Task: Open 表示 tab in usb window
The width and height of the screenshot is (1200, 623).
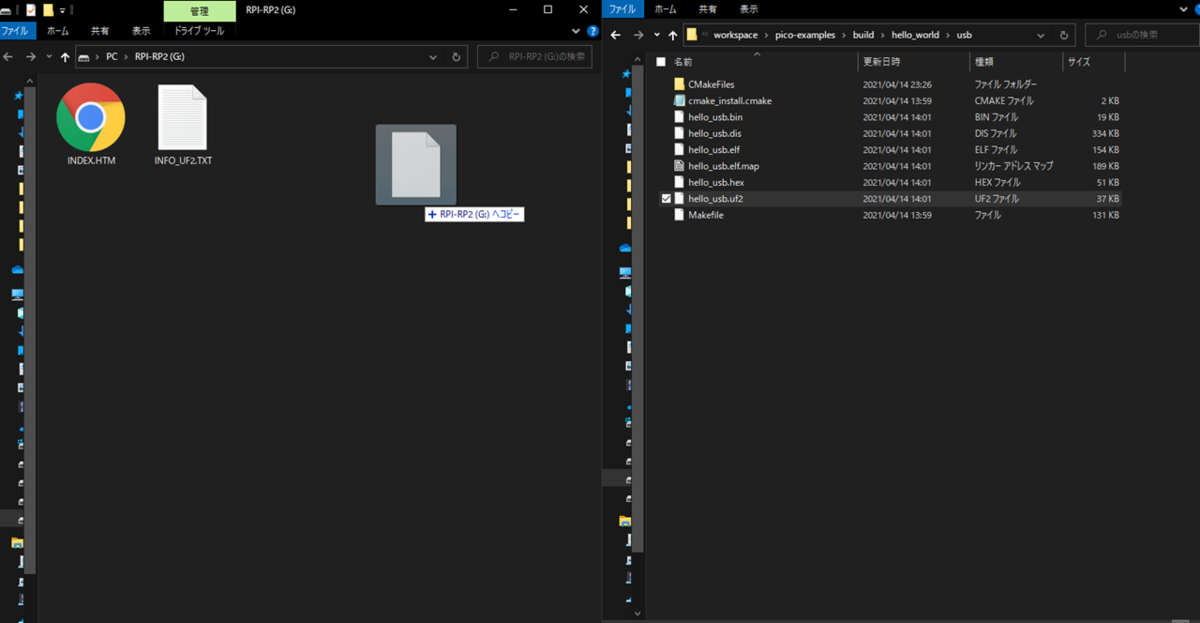Action: (x=748, y=8)
